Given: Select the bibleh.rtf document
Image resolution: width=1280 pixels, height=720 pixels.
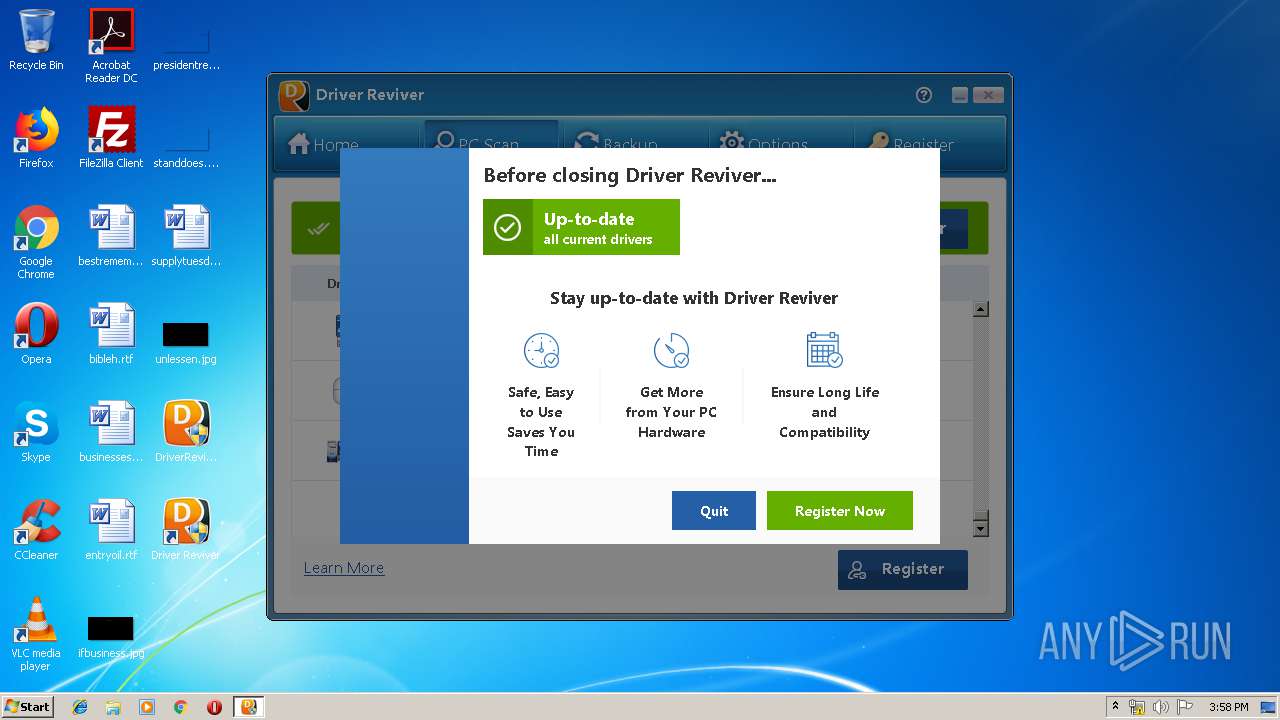Looking at the screenshot, I should 111,334.
